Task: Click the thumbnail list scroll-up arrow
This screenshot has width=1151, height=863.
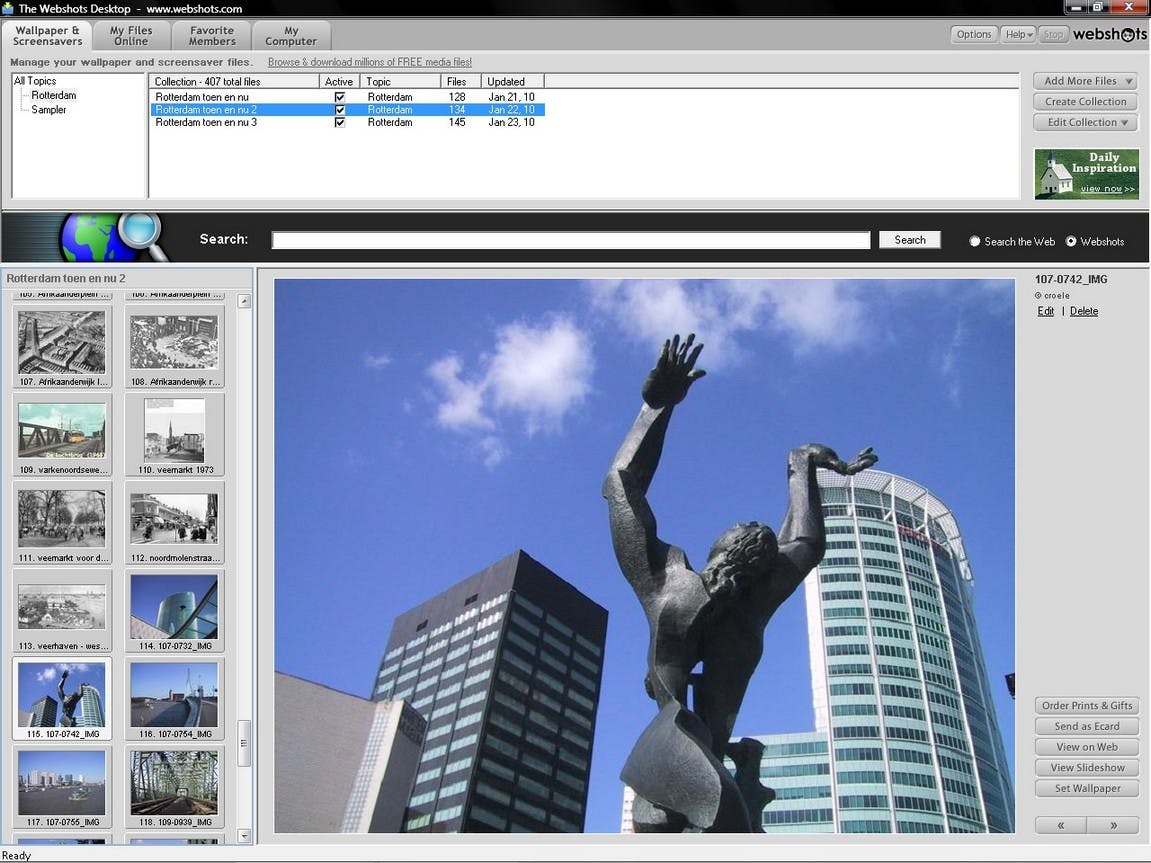Action: 244,301
